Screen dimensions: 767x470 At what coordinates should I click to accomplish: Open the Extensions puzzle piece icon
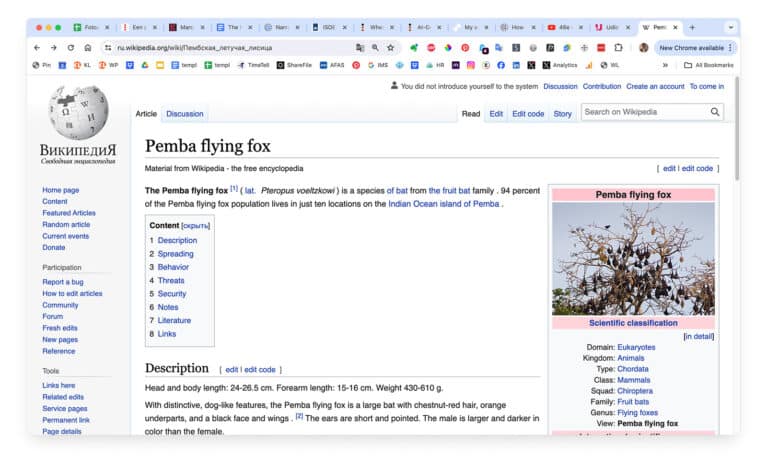point(618,47)
